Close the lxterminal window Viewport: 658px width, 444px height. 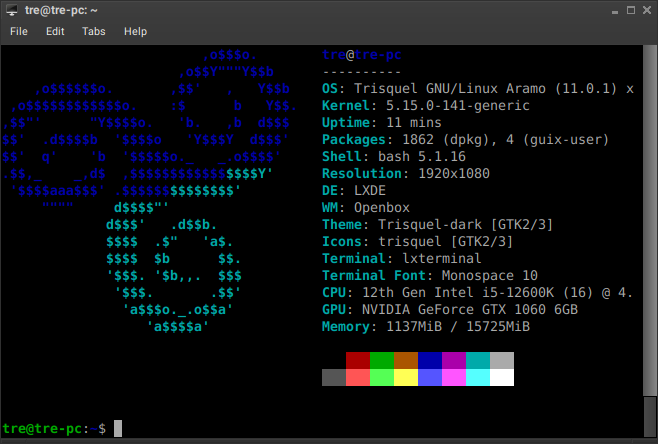coord(647,10)
